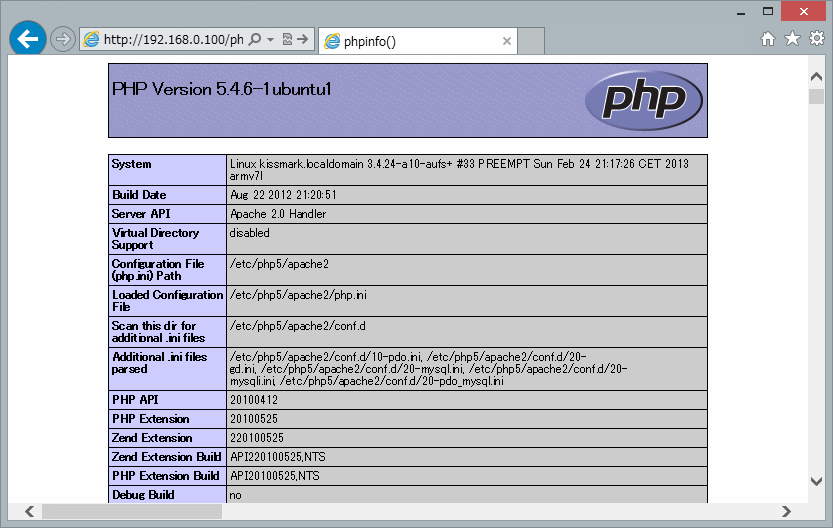Click the Aug 22 2012 21:20:51 value
The image size is (833, 528).
coord(283,195)
